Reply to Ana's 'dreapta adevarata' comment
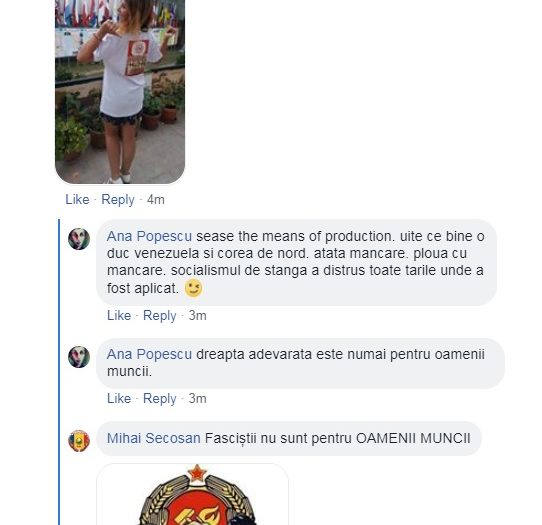542x525 pixels. point(159,399)
